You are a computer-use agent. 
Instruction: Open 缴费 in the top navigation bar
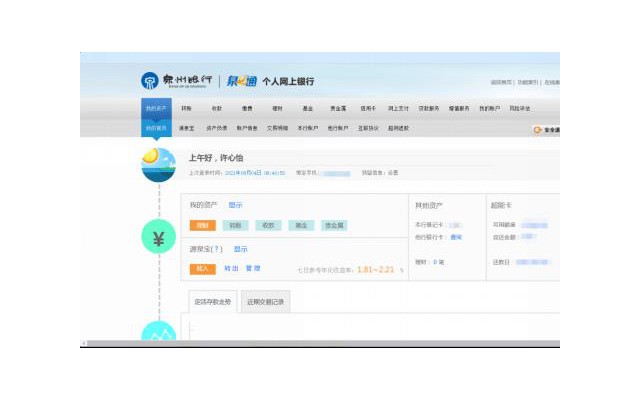click(x=247, y=109)
